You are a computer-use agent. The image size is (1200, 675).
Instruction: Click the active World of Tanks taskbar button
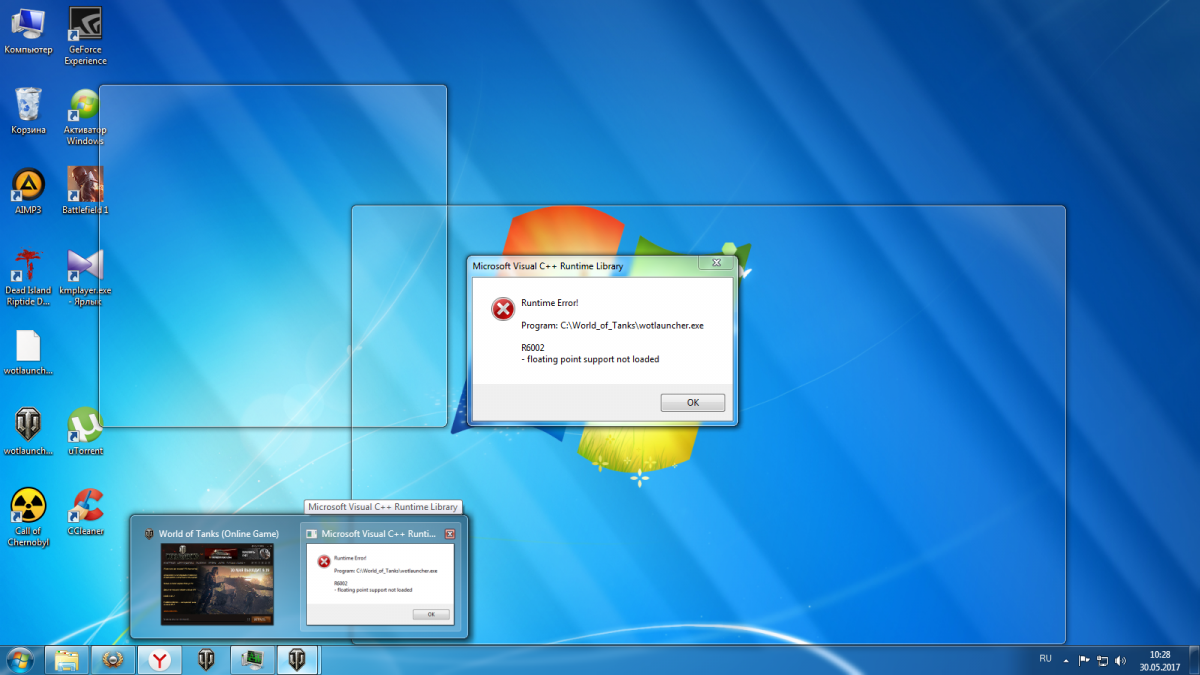pos(298,659)
